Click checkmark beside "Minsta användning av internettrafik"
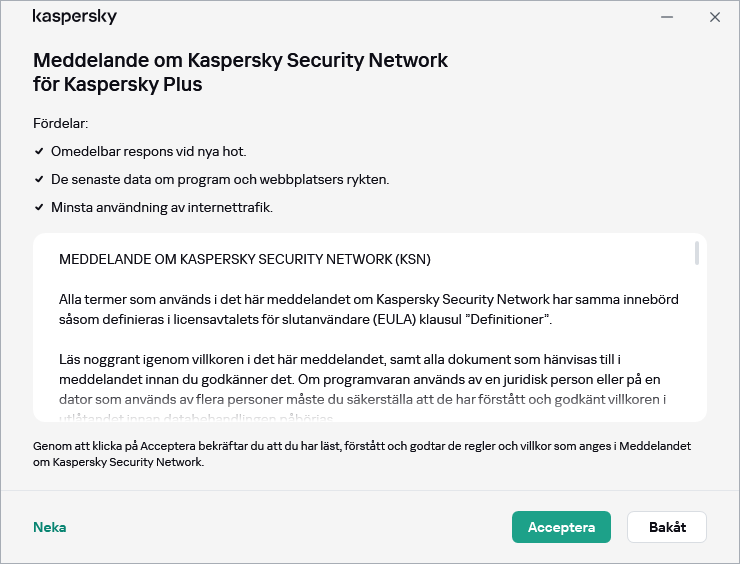 (x=39, y=208)
